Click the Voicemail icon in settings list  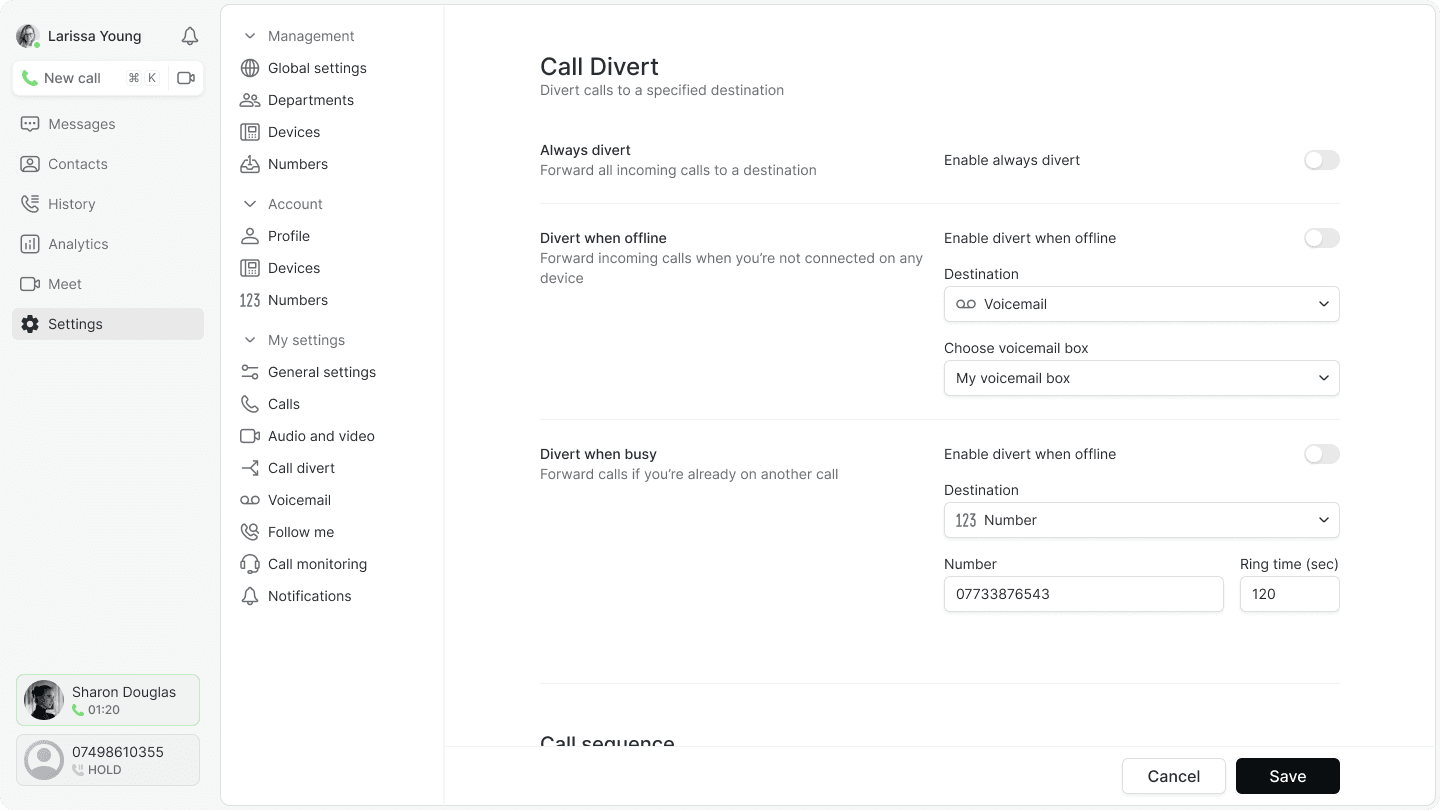250,500
